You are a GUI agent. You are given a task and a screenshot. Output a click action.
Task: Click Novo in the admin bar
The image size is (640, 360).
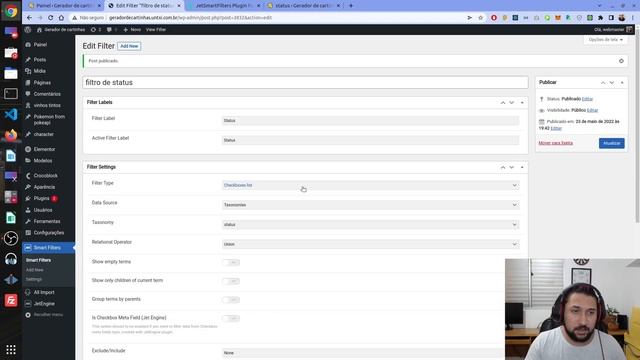[x=132, y=29]
